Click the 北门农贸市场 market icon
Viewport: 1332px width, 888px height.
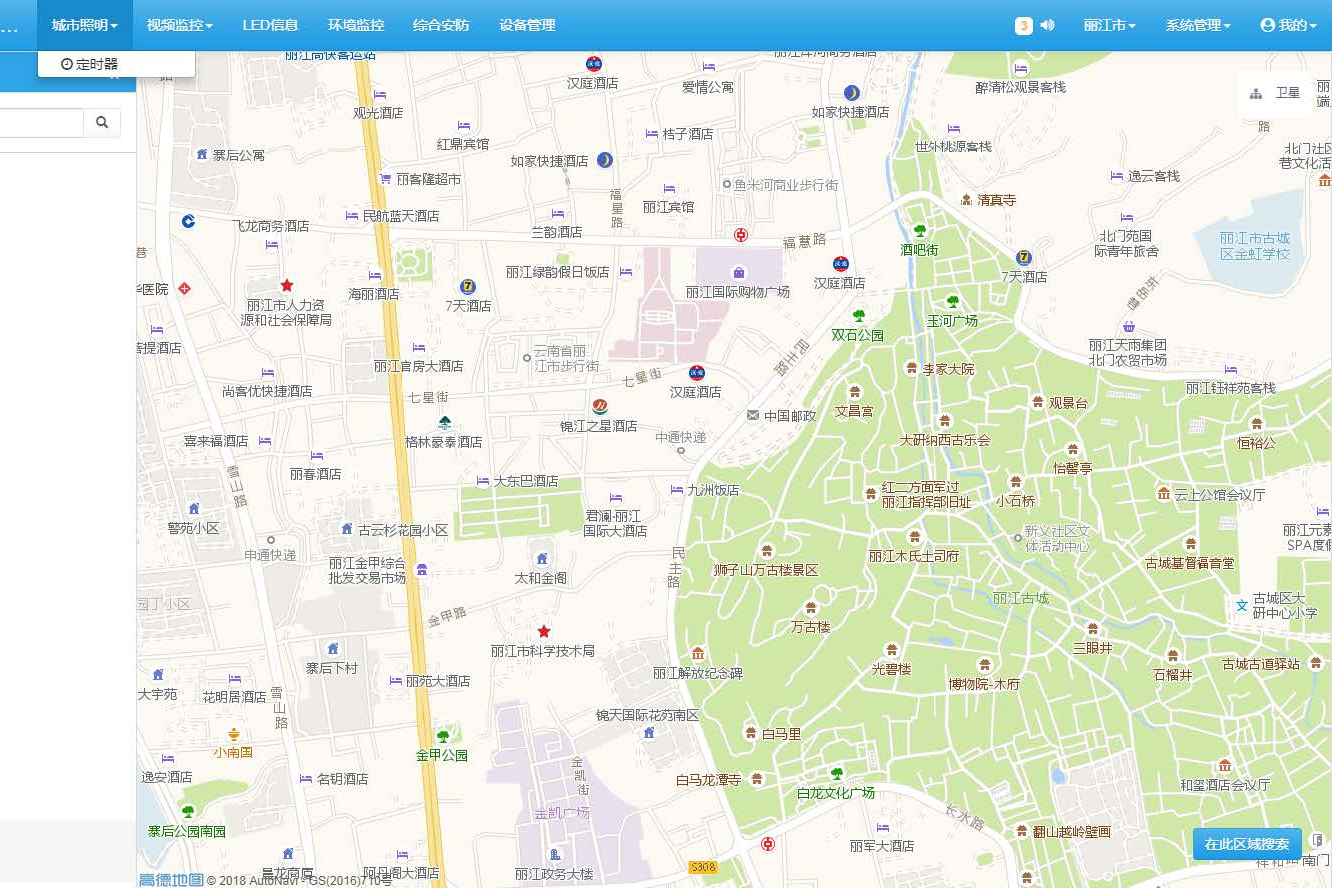click(1129, 326)
